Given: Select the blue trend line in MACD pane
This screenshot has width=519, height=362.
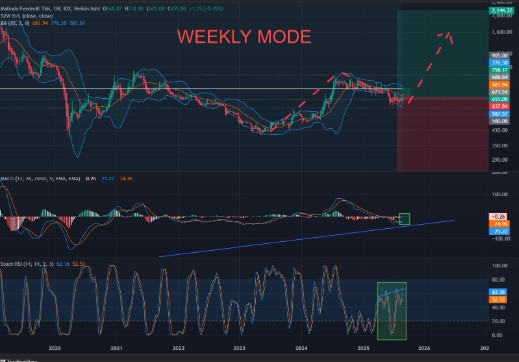Looking at the screenshot, I should (x=307, y=238).
